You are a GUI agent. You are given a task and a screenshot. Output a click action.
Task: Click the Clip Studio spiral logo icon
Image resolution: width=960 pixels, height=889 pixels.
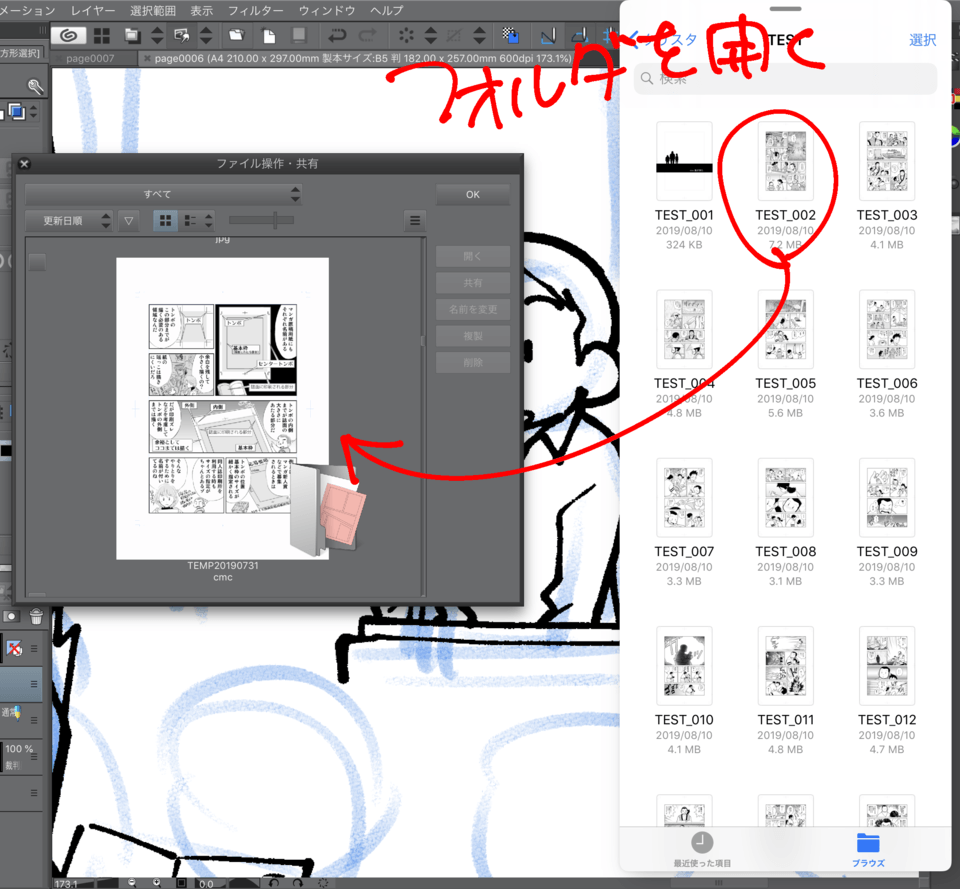click(x=67, y=36)
